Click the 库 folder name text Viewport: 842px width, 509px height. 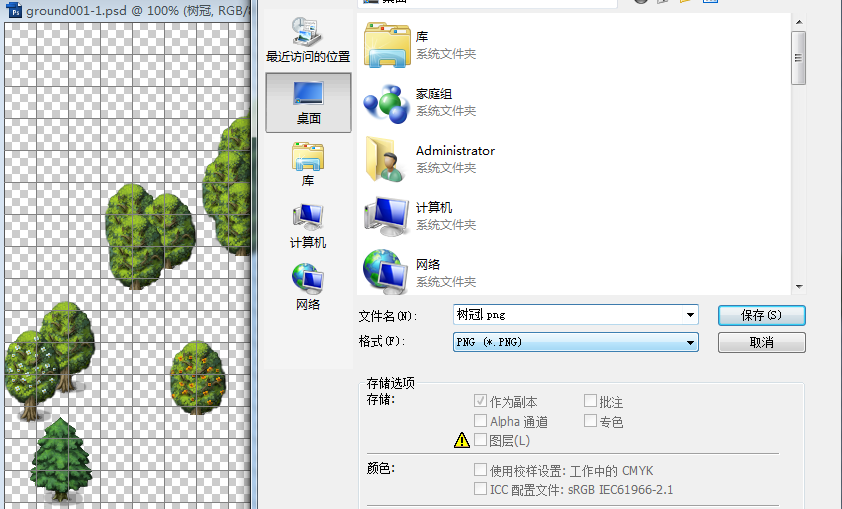click(422, 37)
